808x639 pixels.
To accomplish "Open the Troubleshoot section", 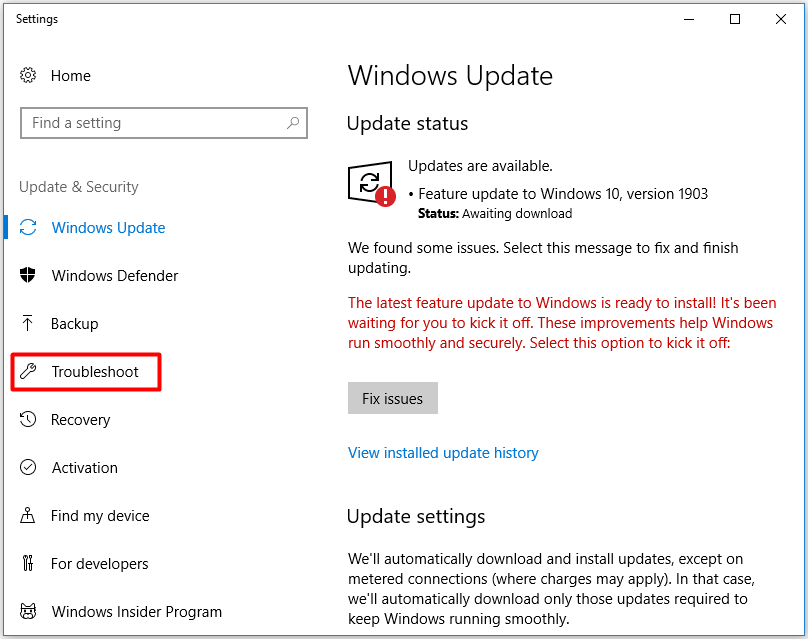I will click(95, 372).
